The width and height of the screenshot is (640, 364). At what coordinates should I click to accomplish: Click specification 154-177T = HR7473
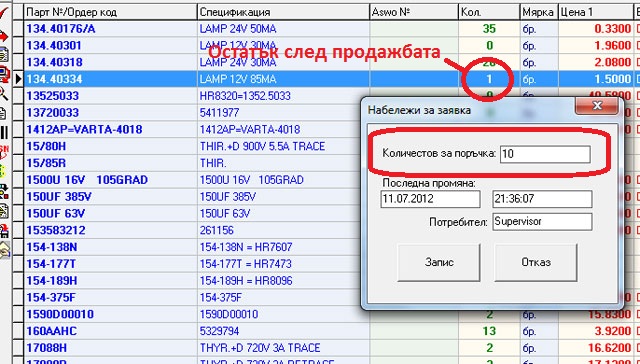coord(246,264)
